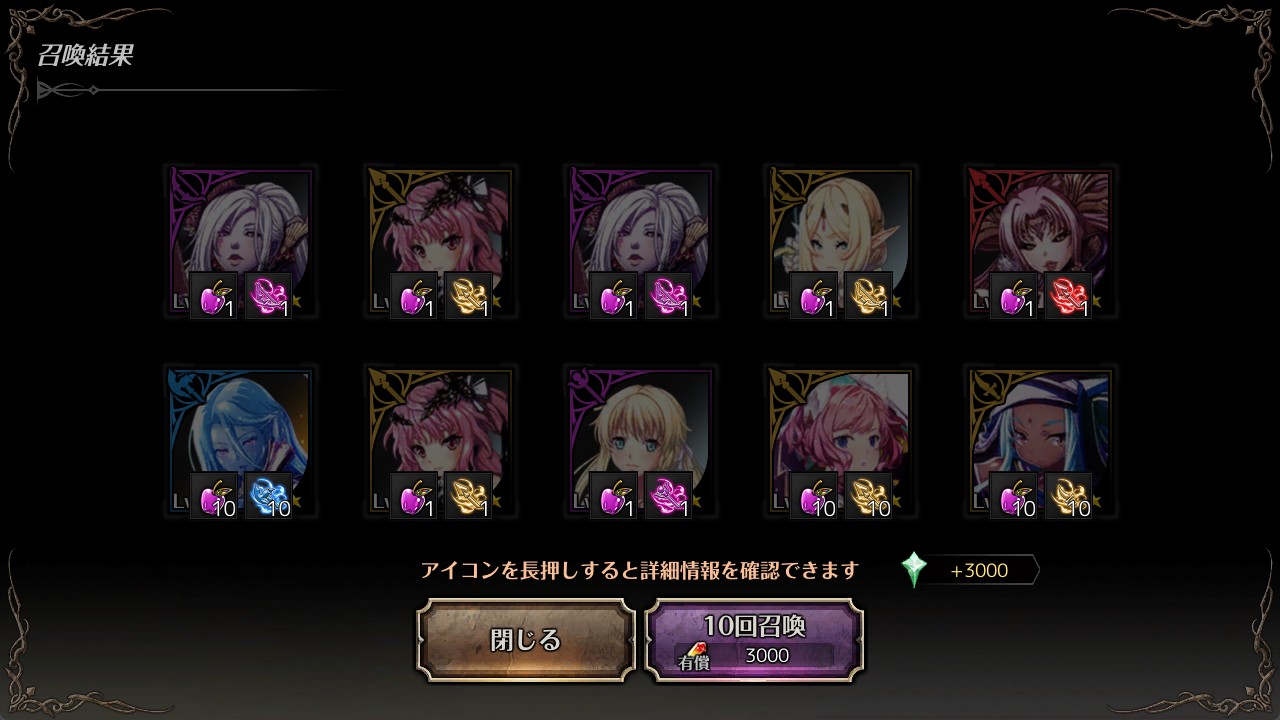This screenshot has width=1280, height=720.
Task: Click the blue soul shard icon showing 10
Action: pyautogui.click(x=269, y=495)
